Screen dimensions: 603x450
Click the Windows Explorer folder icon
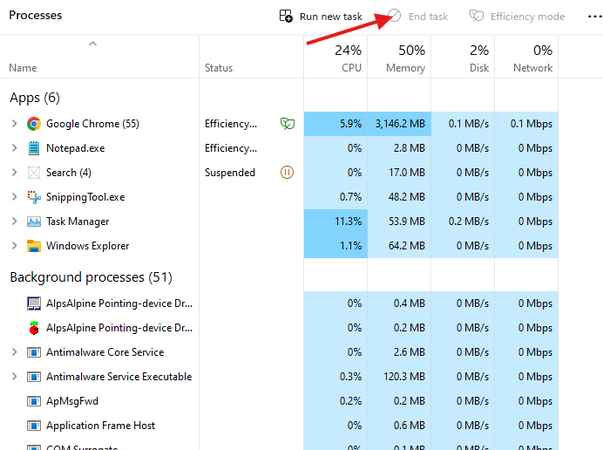tap(34, 246)
